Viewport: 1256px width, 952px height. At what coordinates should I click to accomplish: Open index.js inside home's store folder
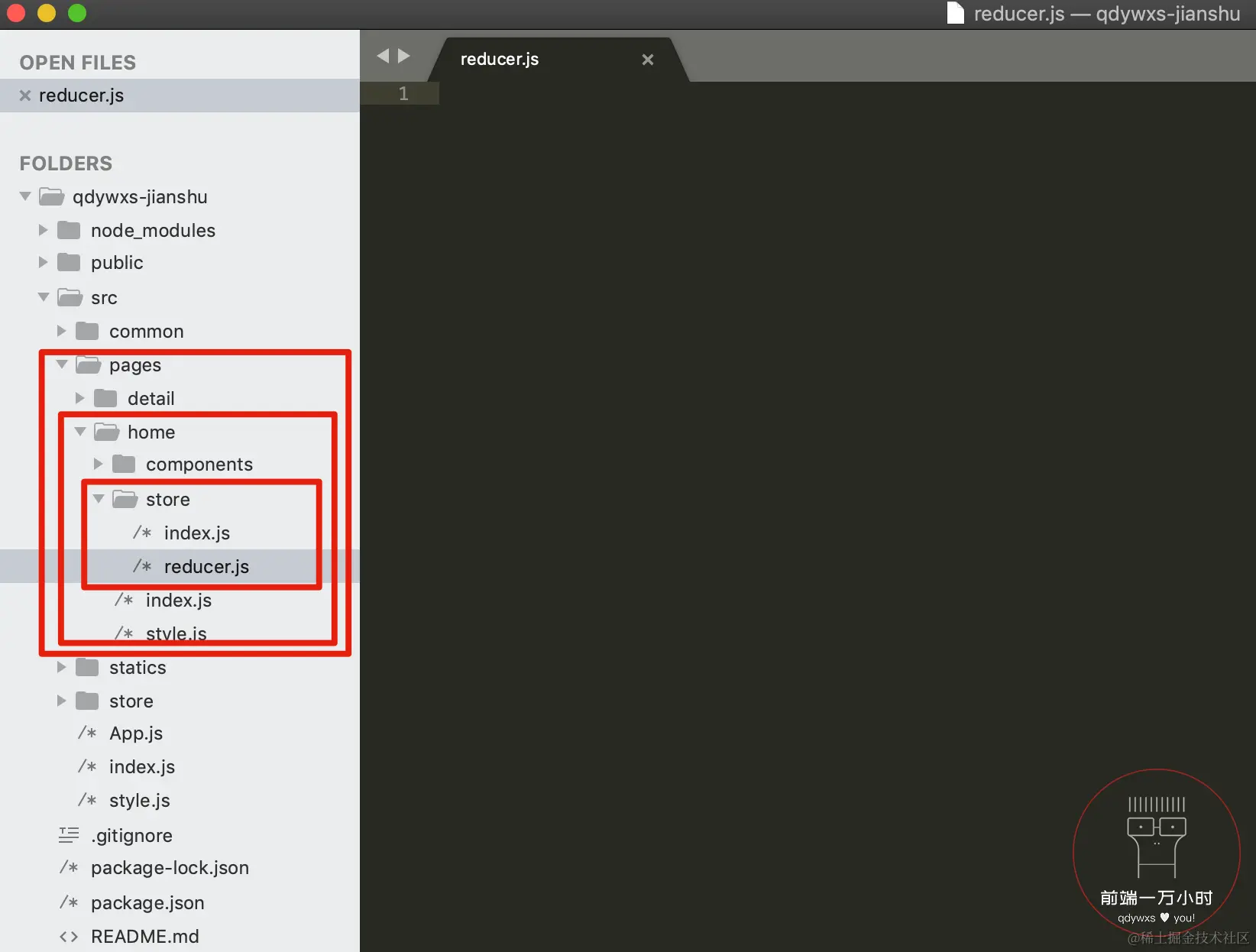pos(197,533)
